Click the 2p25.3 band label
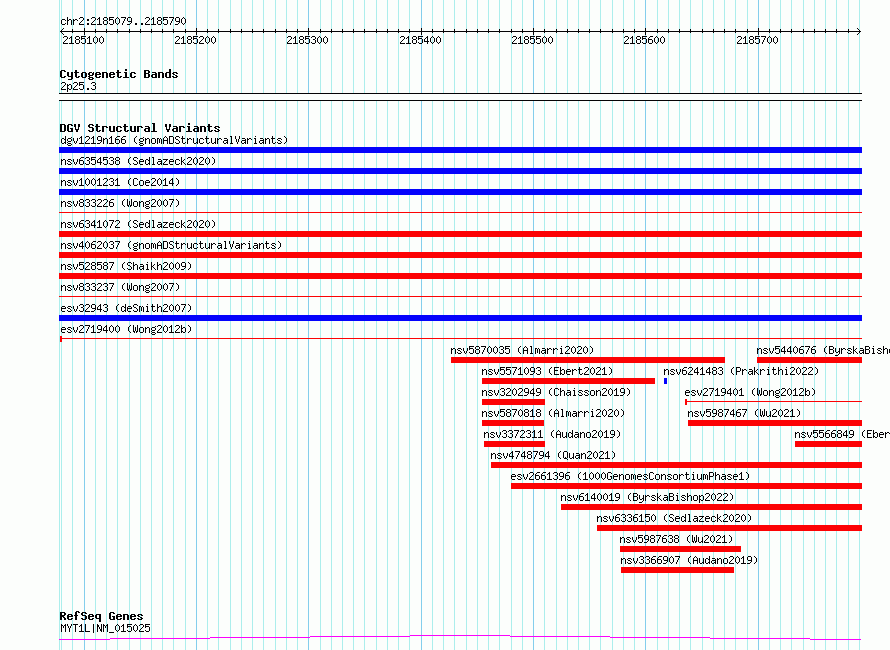Viewport: 890px width, 650px height. point(78,86)
